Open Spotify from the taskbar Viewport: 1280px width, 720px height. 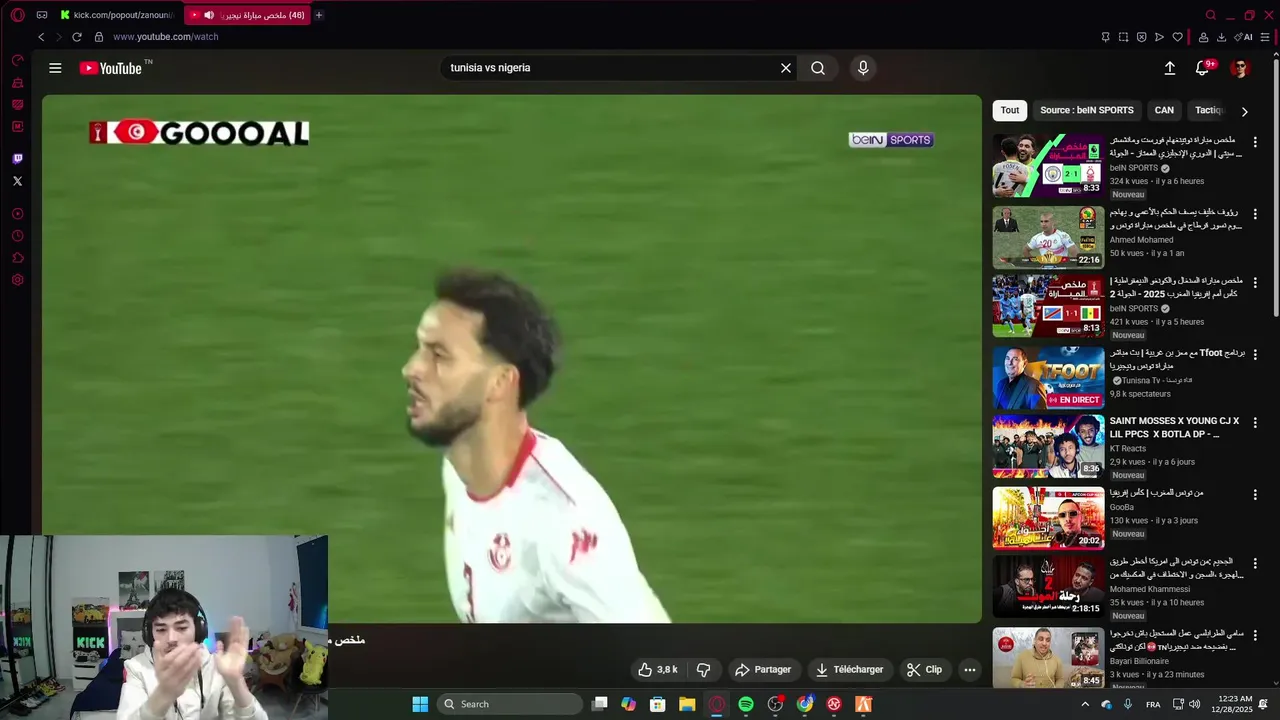746,704
